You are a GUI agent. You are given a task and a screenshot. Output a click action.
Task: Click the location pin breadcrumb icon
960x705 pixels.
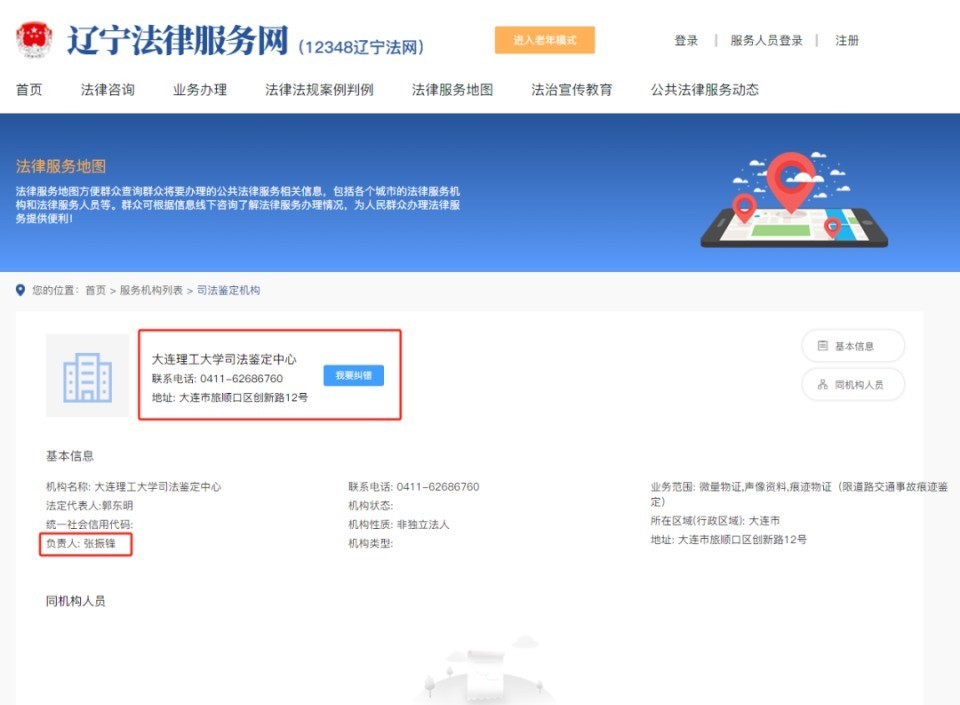(x=20, y=290)
